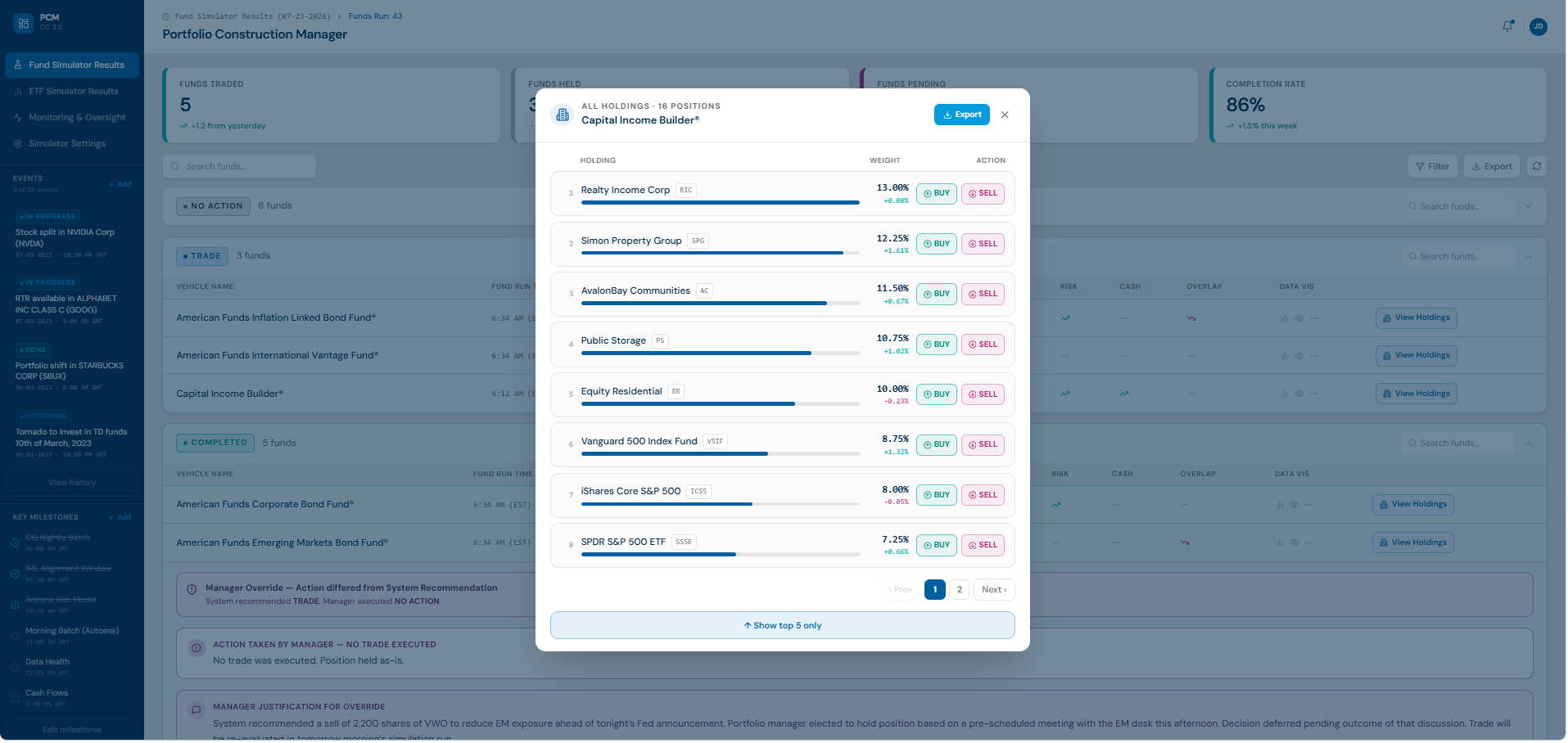This screenshot has height=743, width=1568.
Task: Export holdings from the Capital Income Builder dialog
Action: (962, 115)
